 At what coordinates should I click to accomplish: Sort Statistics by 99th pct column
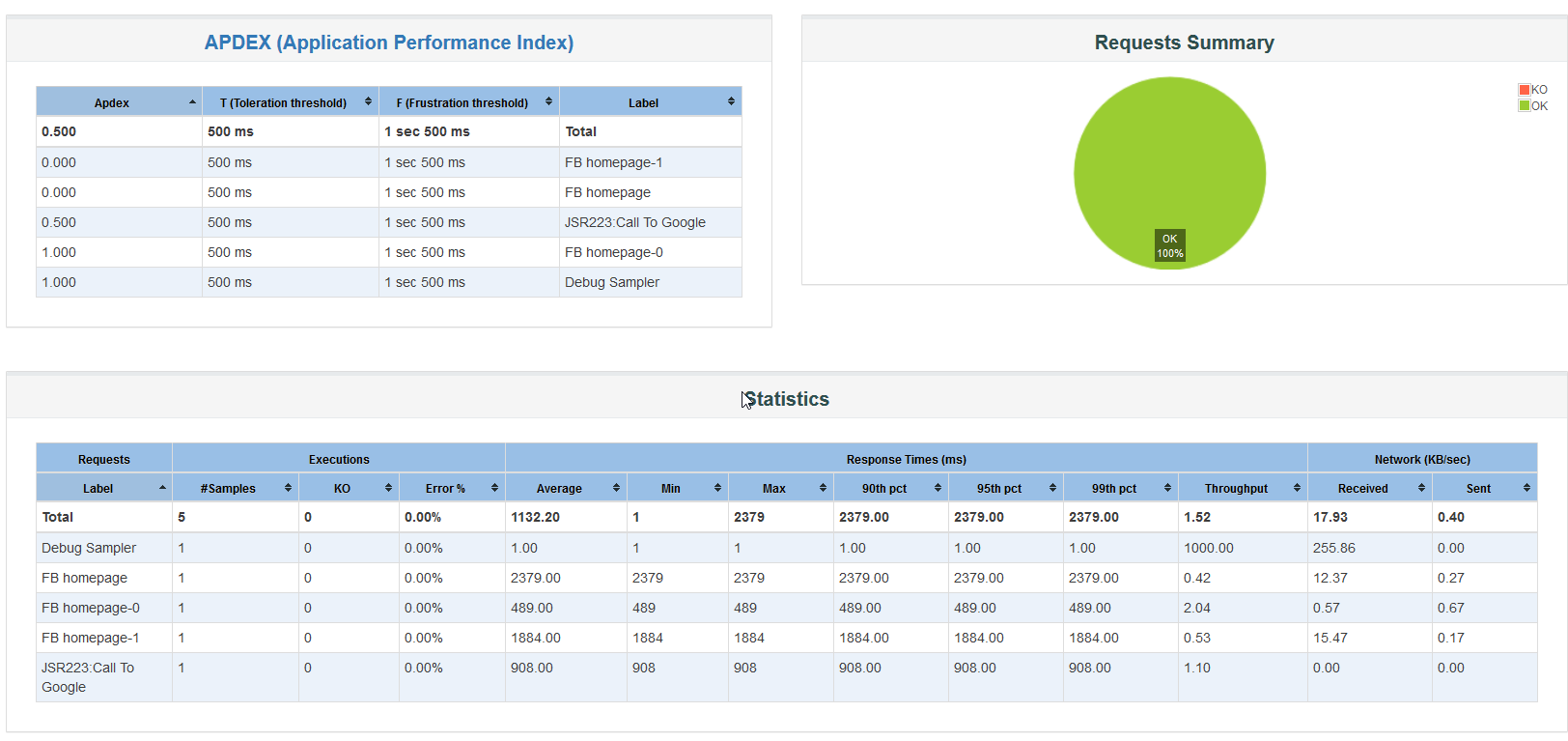[1121, 488]
